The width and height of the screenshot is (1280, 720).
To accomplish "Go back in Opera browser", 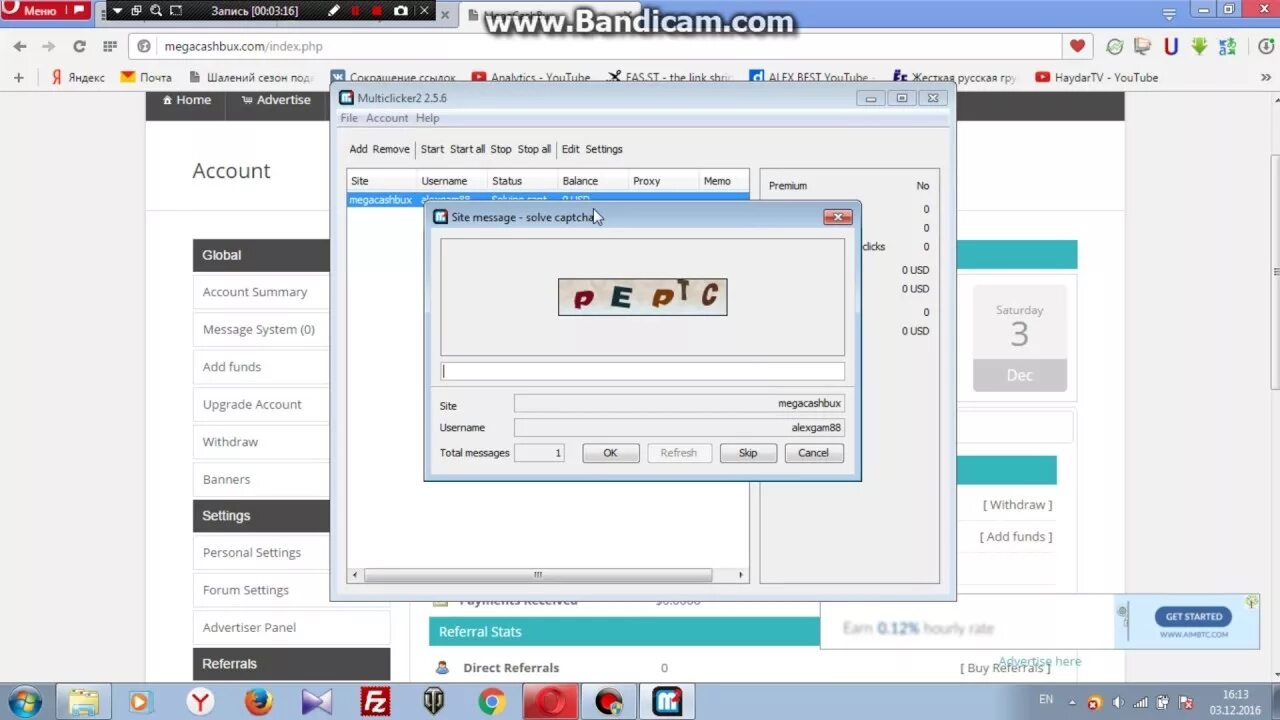I will coord(20,46).
